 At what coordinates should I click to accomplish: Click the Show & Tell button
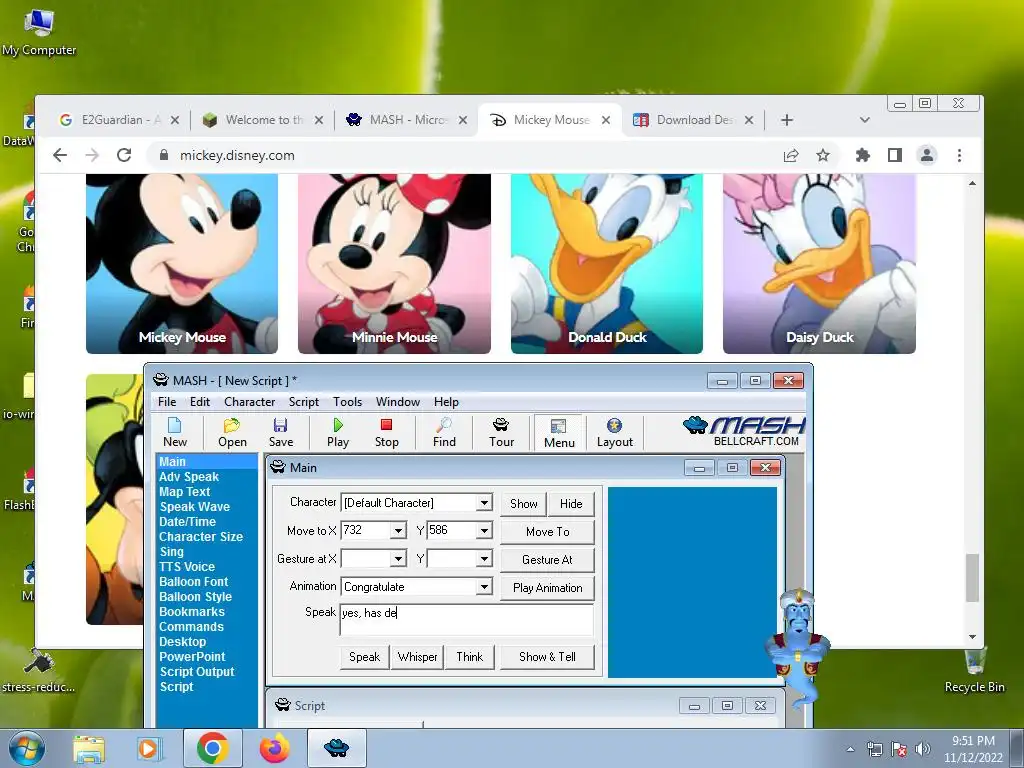(x=547, y=657)
